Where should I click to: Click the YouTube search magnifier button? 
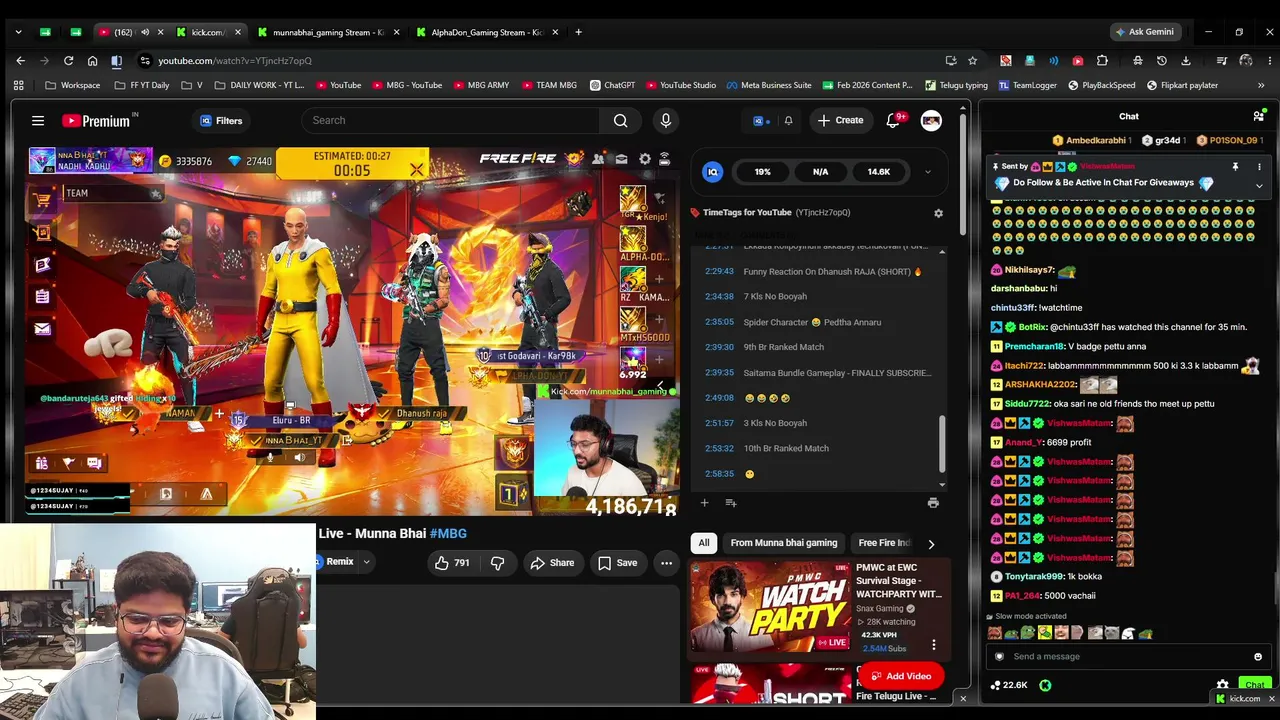620,121
